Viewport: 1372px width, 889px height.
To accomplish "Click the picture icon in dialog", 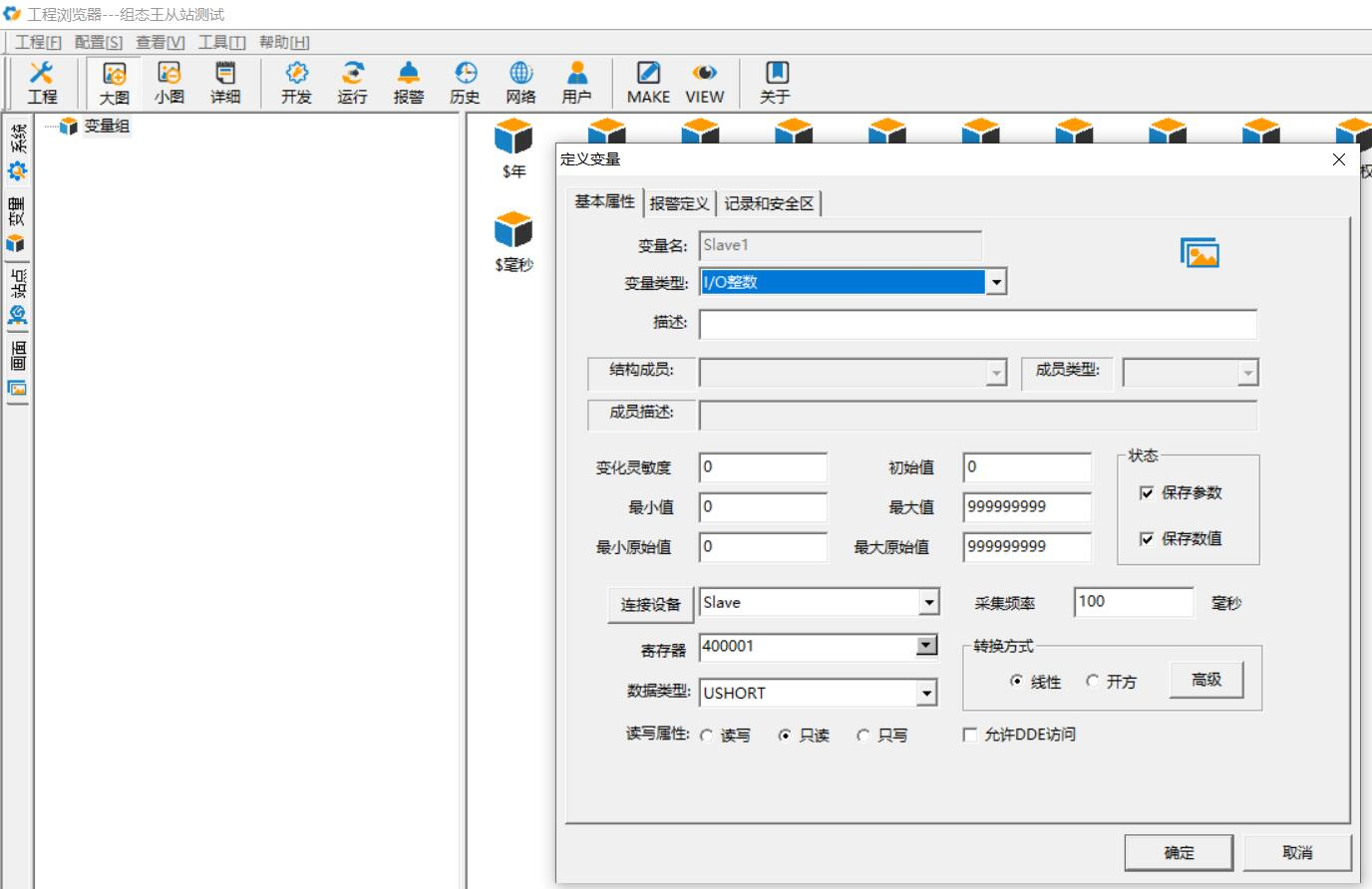I will 1200,253.
